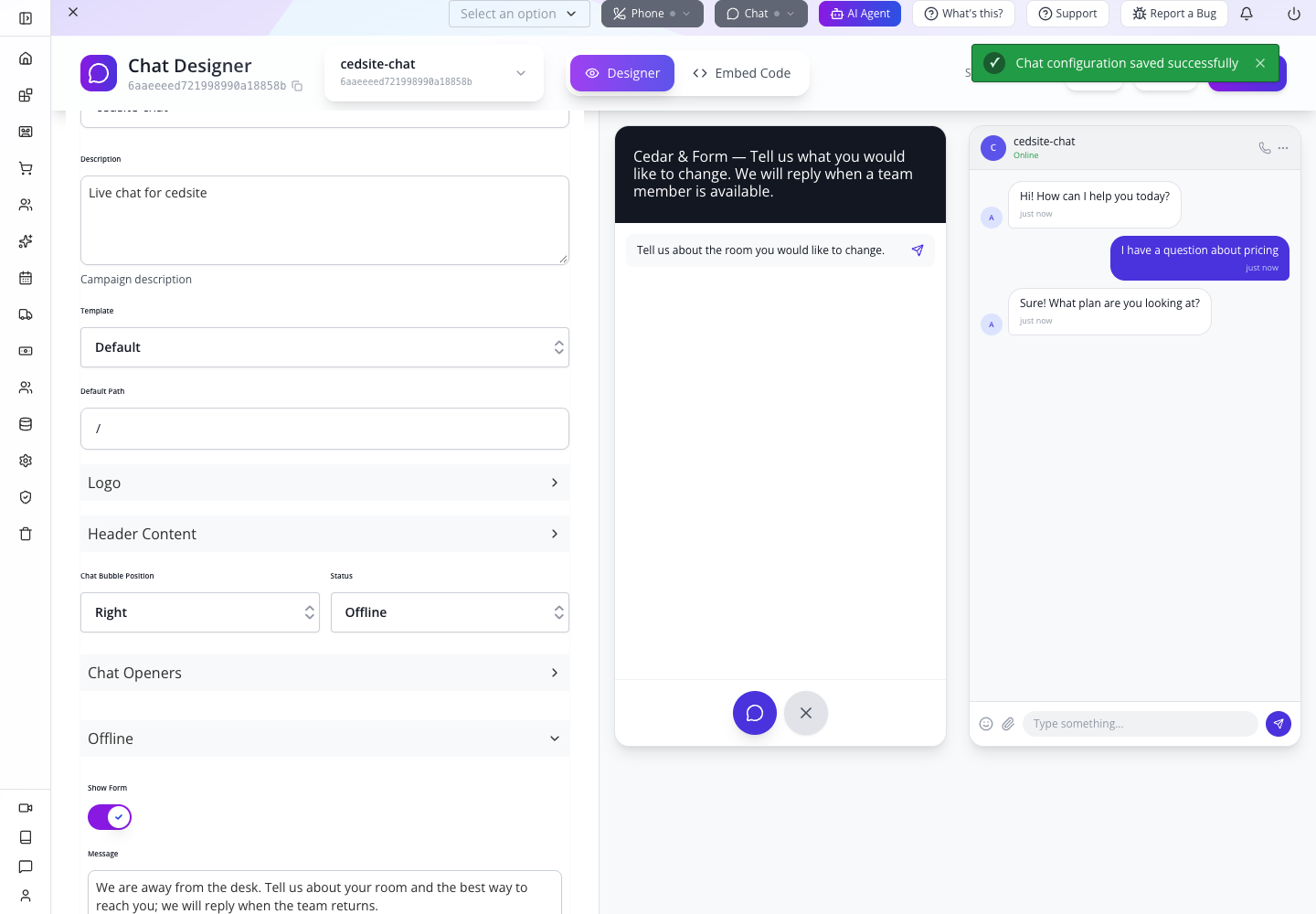Click the power logout icon
Image resolution: width=1316 pixels, height=914 pixels.
1294,14
